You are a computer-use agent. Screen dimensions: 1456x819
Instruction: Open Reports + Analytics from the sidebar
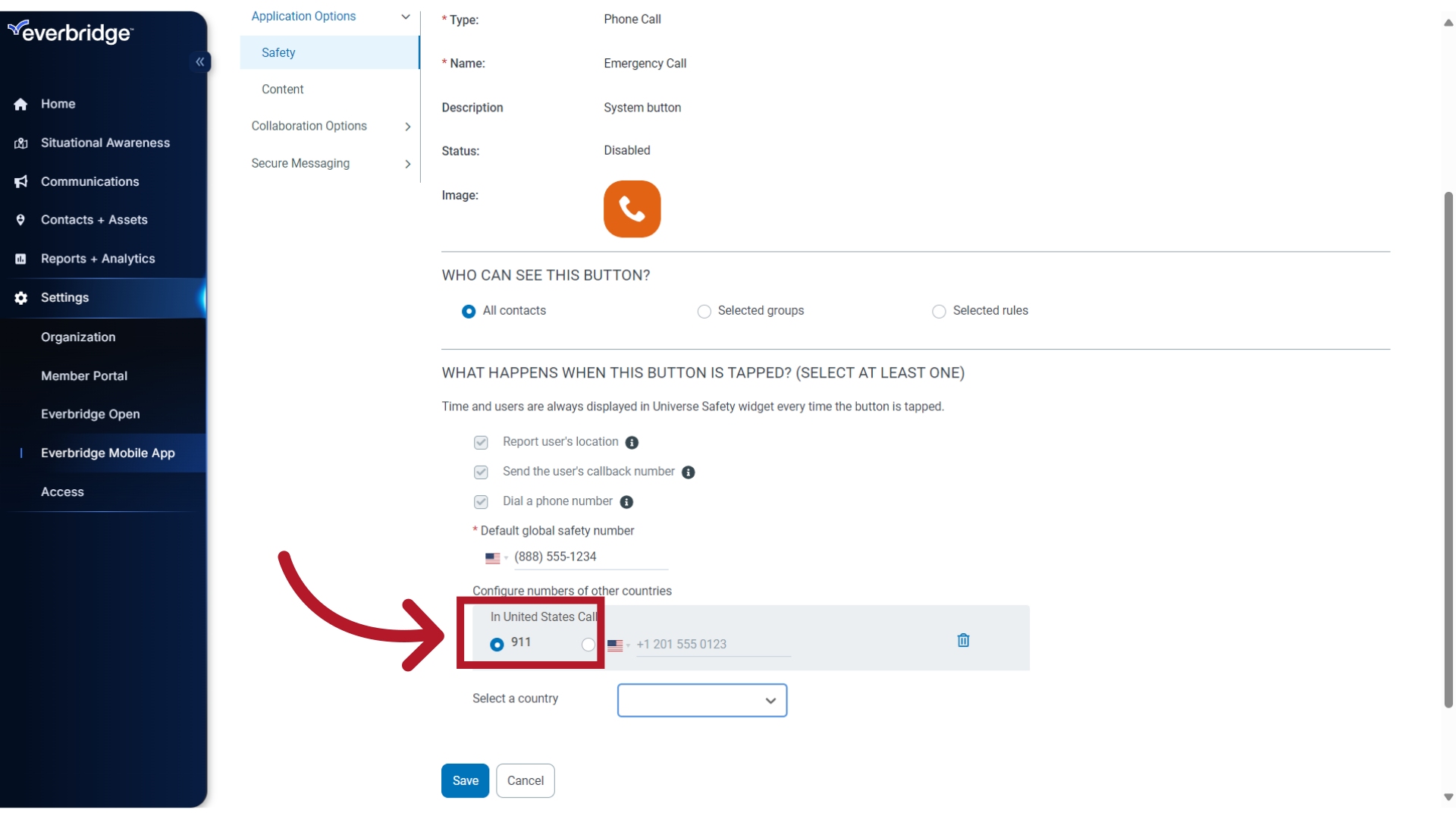tap(98, 259)
